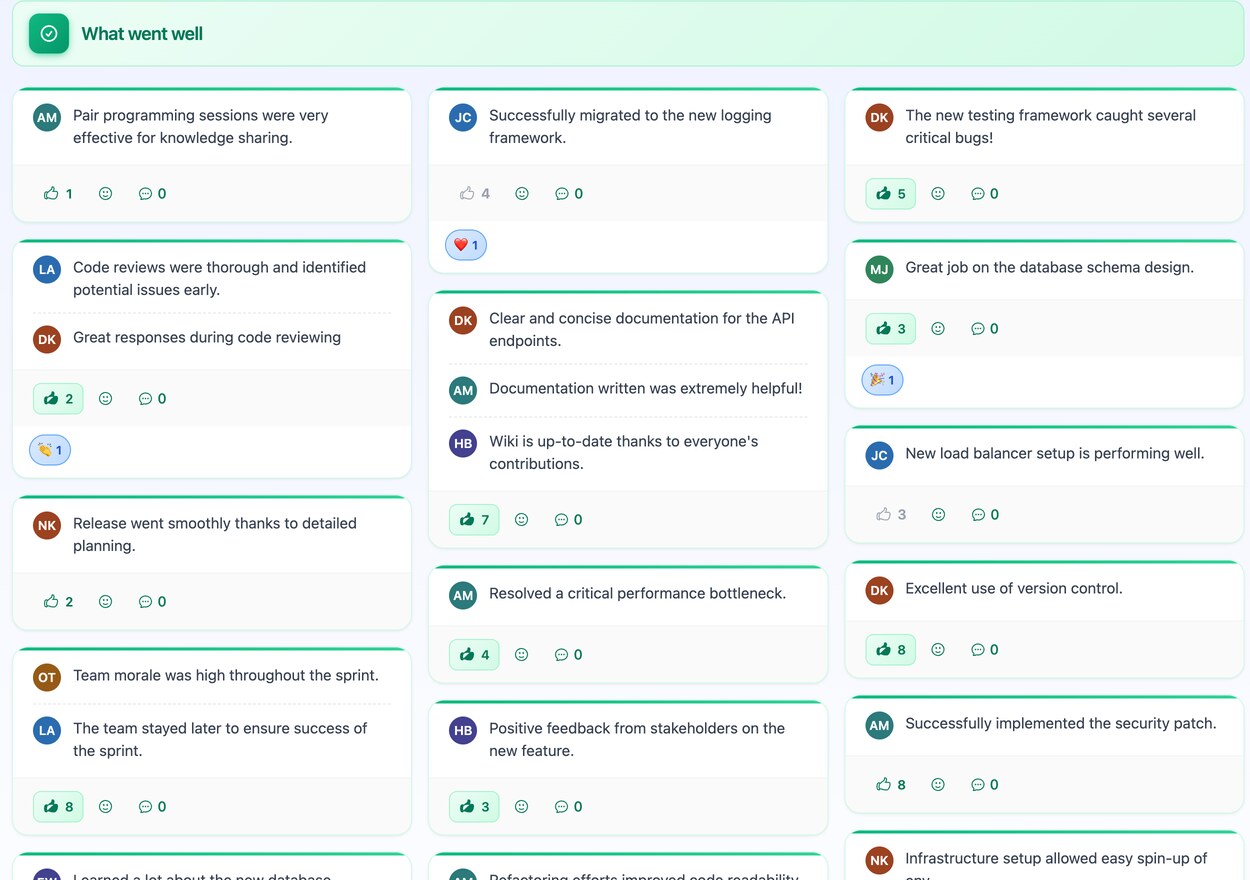1250x880 pixels.
Task: Open comments on team morale card
Action: tap(152, 807)
